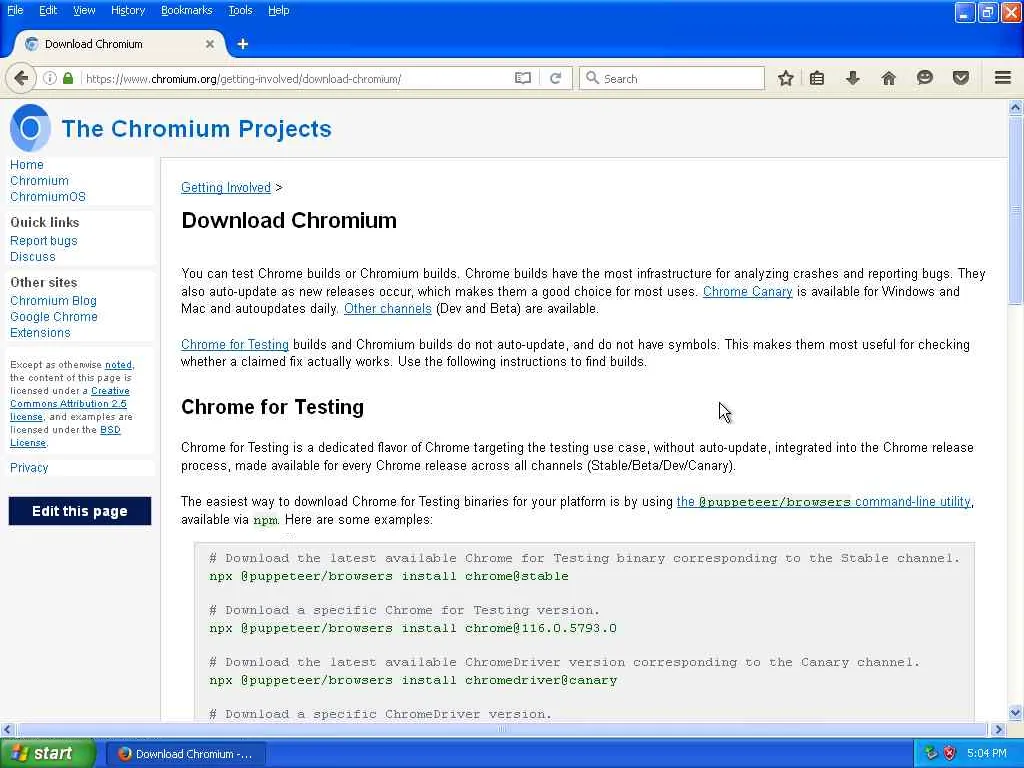Viewport: 1024px width, 768px height.
Task: Open the Extensions link
Action: click(x=40, y=332)
